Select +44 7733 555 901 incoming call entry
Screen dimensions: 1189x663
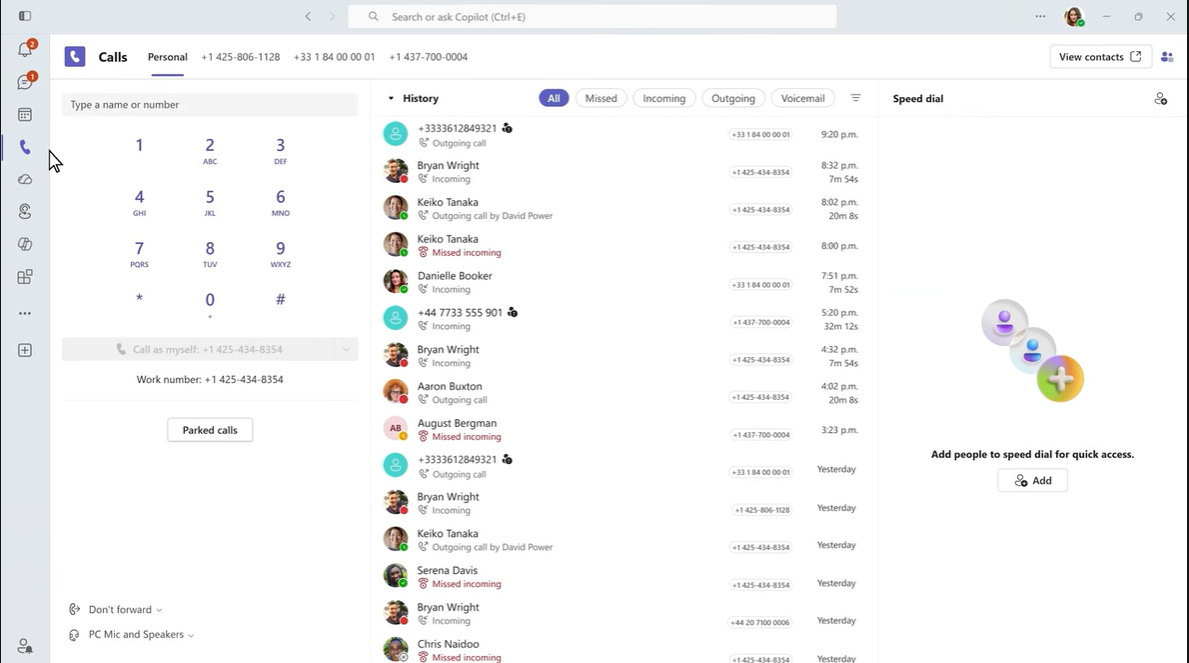point(623,319)
